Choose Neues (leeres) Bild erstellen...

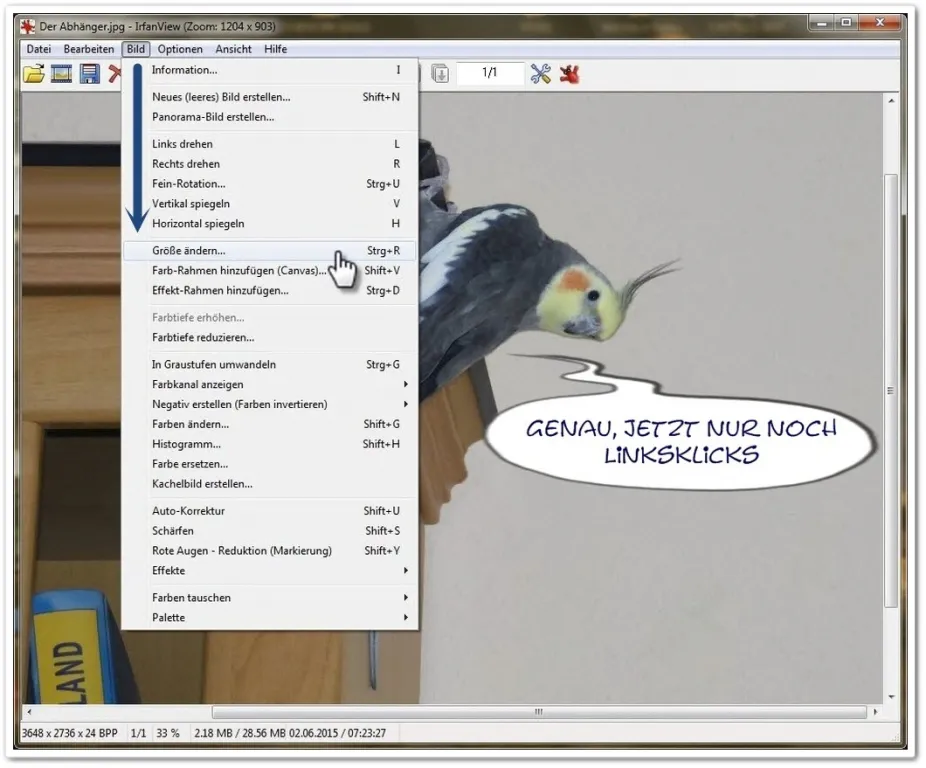pos(270,97)
